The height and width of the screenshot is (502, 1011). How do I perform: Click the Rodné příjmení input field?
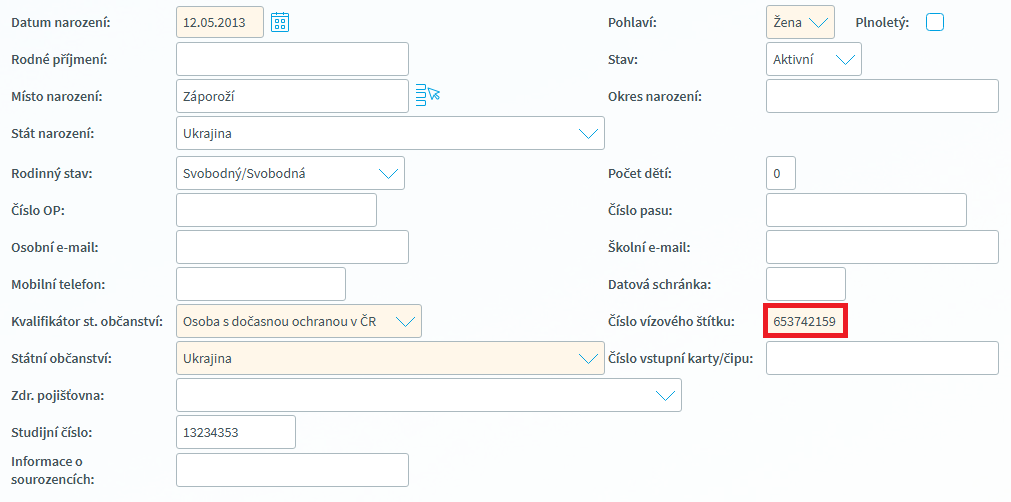pos(292,59)
